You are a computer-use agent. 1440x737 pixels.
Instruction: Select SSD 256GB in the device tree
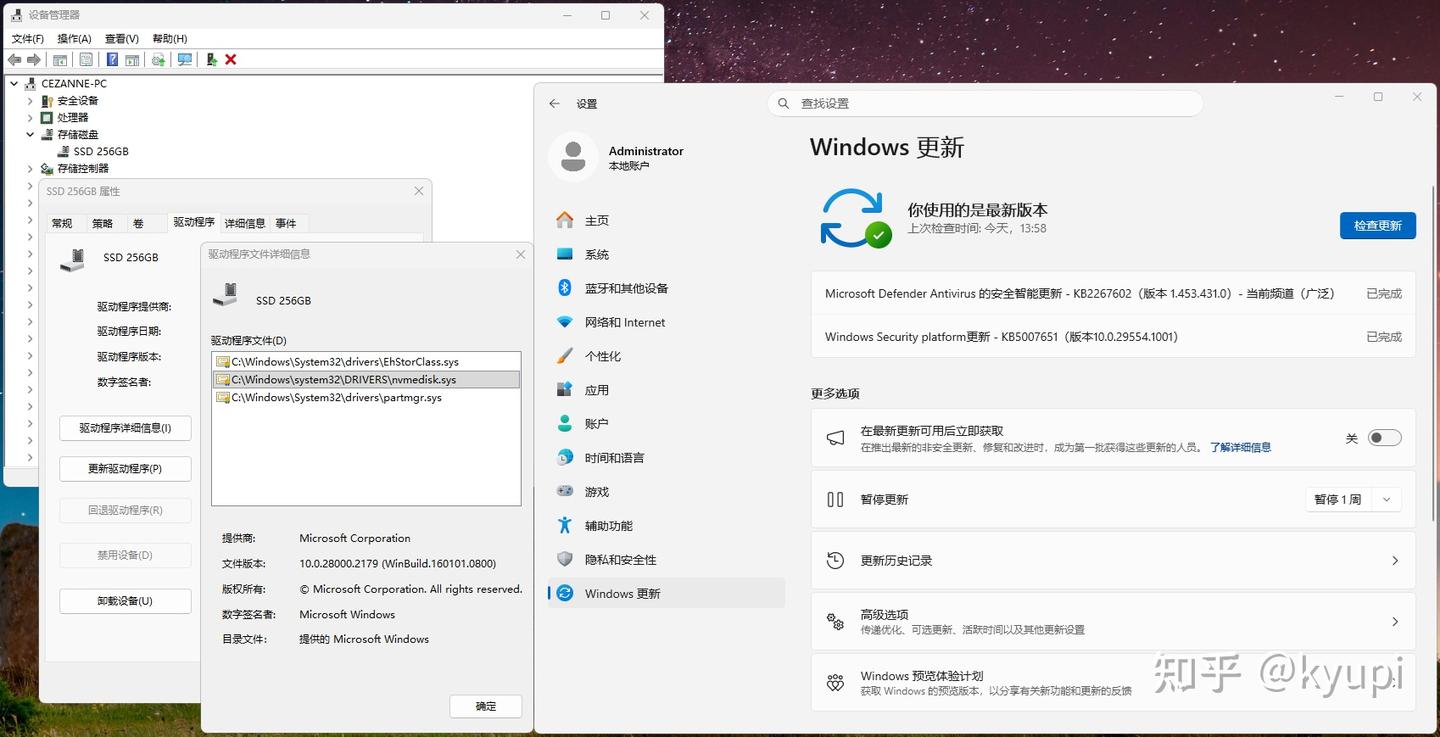101,152
